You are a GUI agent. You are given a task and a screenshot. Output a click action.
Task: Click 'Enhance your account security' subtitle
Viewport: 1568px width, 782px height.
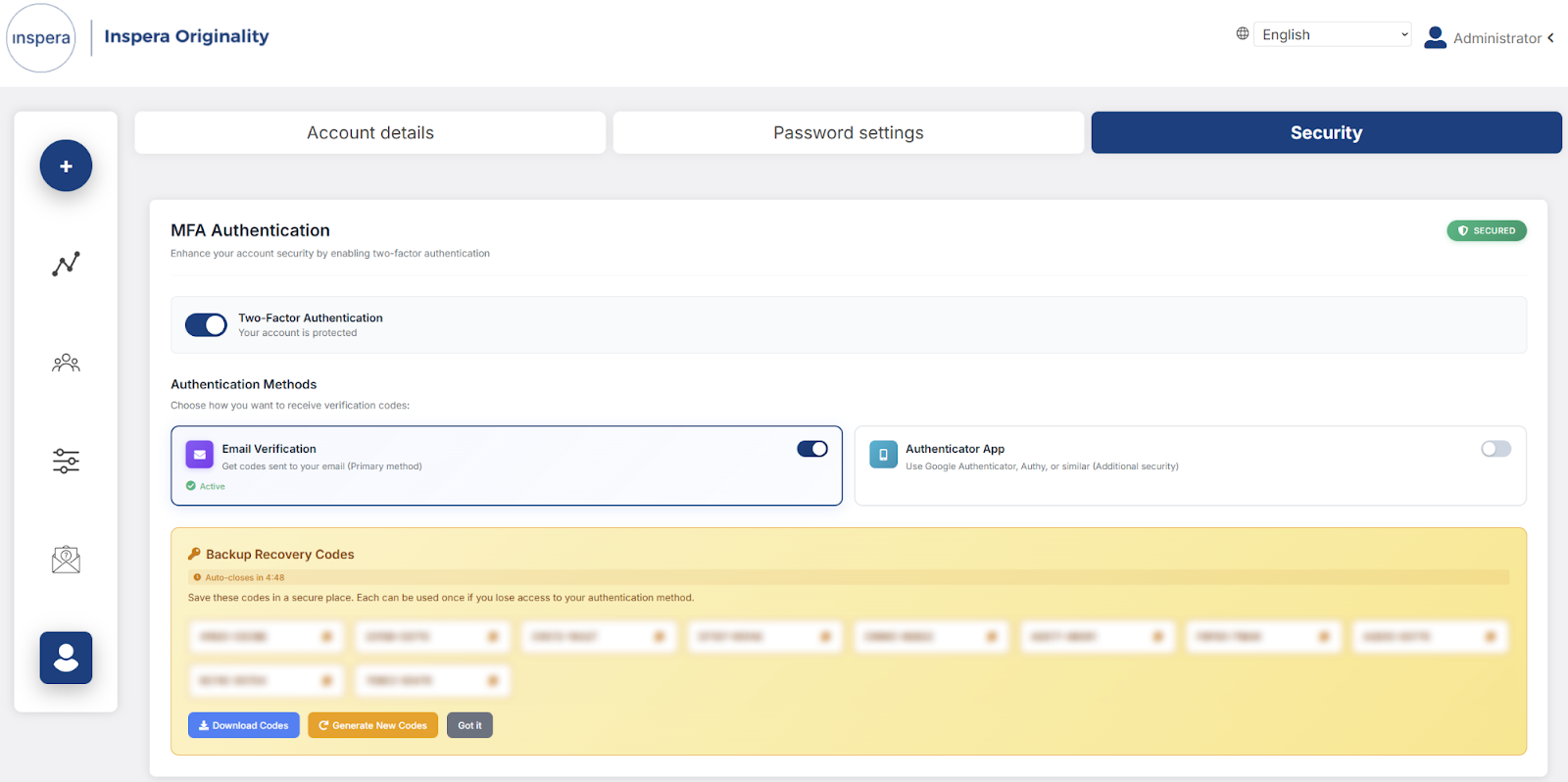point(330,253)
